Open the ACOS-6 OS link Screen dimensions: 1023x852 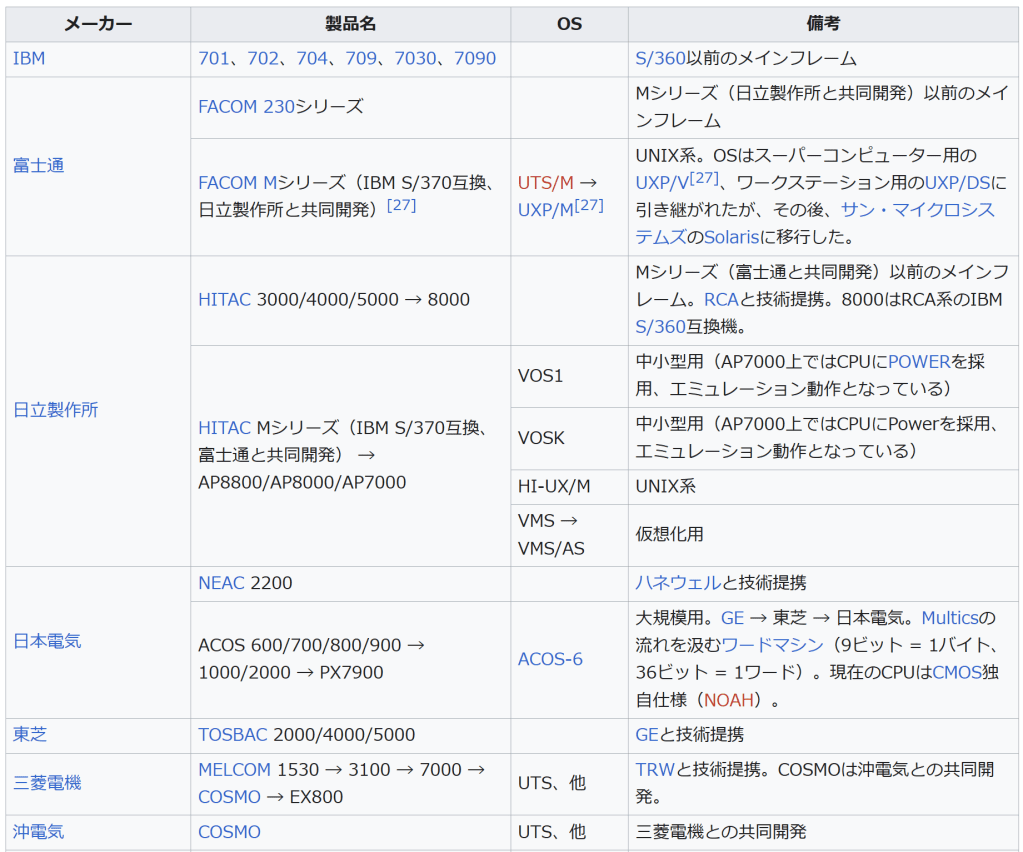[550, 660]
